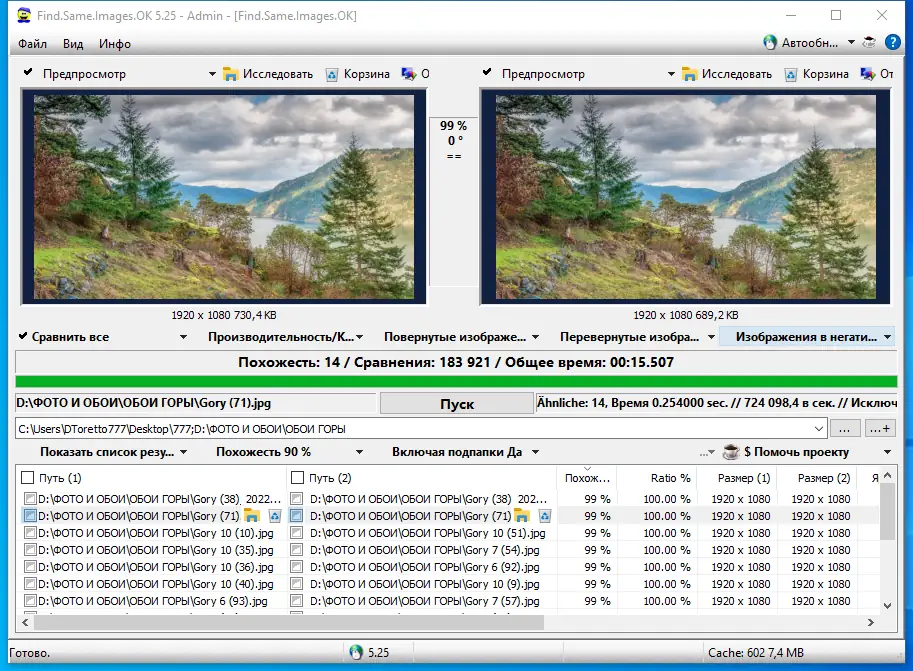Click recycle icon in Путь (1) Gory (71) row
913x671 pixels.
(275, 515)
